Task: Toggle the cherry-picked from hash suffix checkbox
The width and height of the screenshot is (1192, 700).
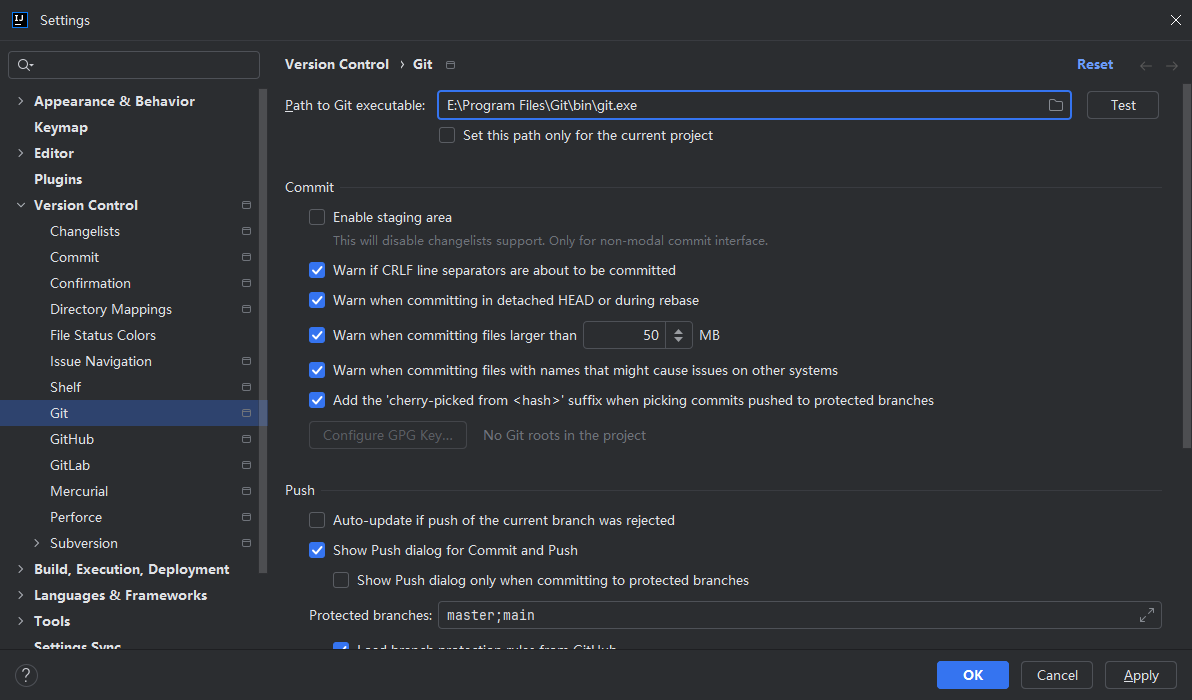Action: click(x=317, y=401)
